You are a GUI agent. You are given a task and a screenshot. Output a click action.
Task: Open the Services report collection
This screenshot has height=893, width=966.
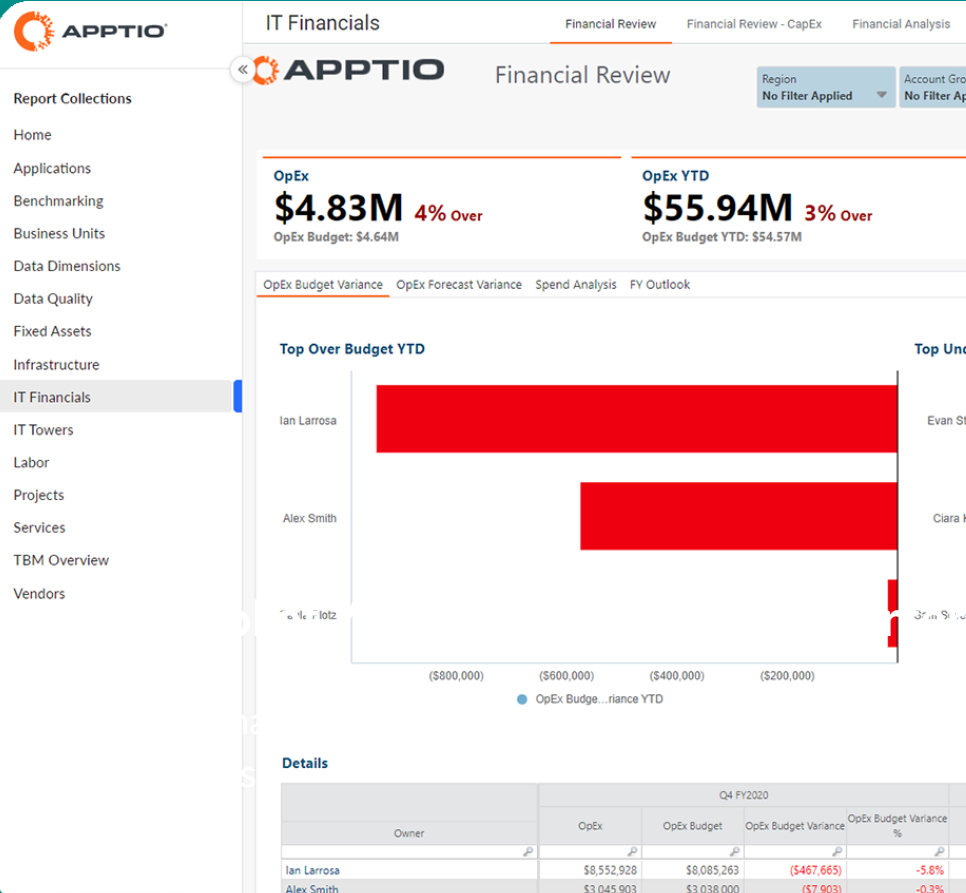tap(39, 528)
